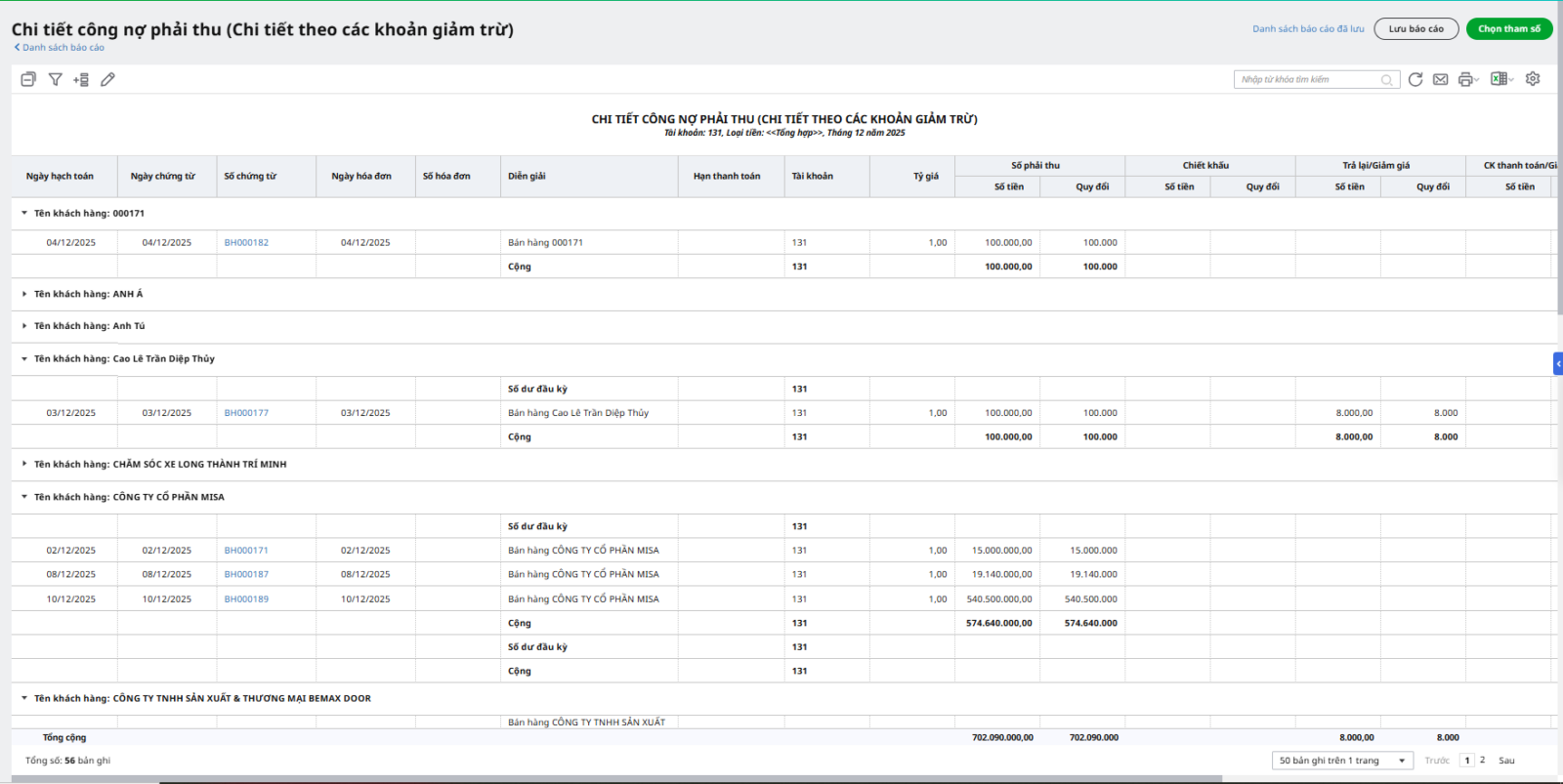Open the 50 bản ghi trên 1 trang dropdown
1563x784 pixels.
(1342, 761)
